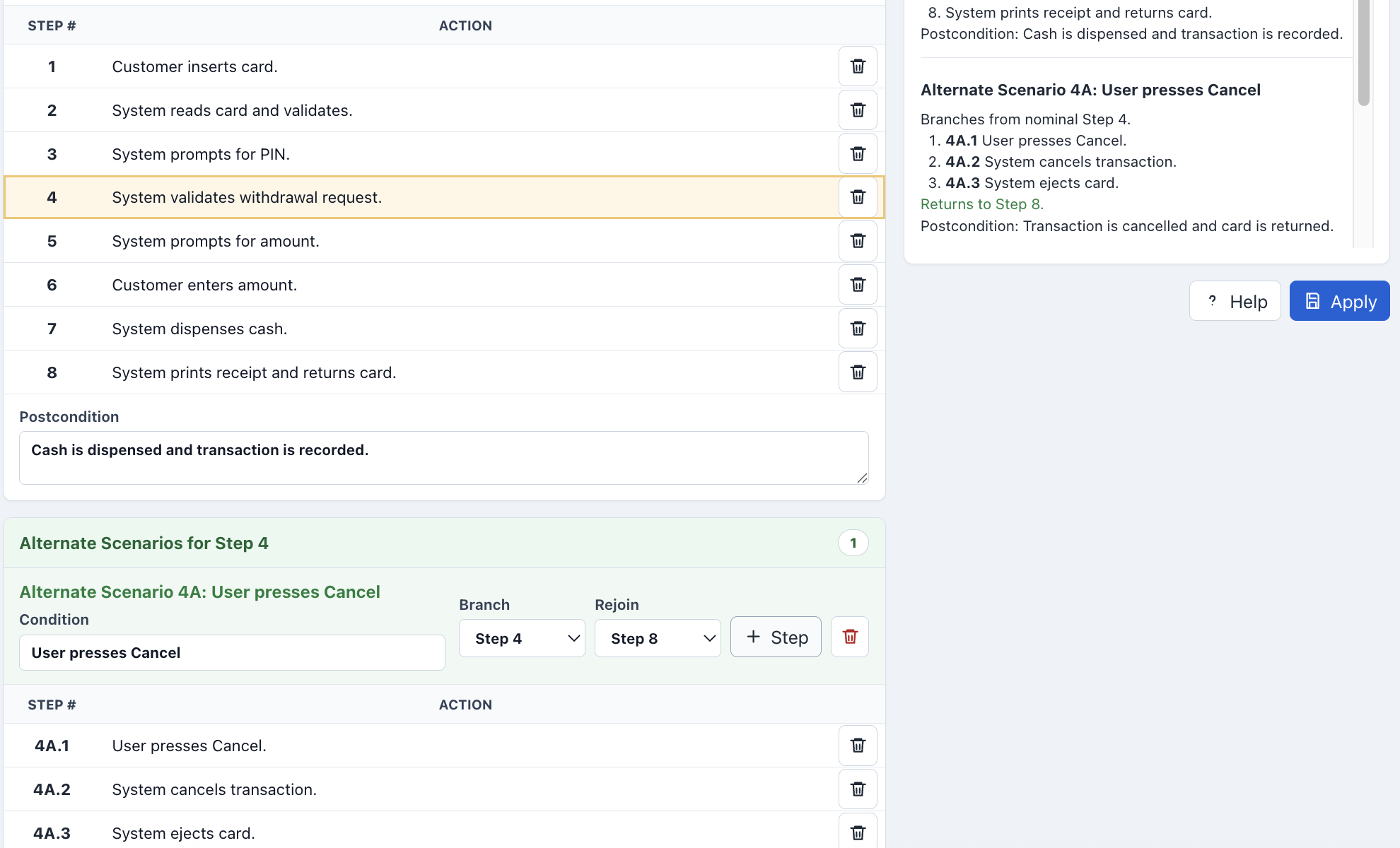Screen dimensions: 1400x848
Task: Open the Rejoin step dropdown
Action: [x=658, y=638]
